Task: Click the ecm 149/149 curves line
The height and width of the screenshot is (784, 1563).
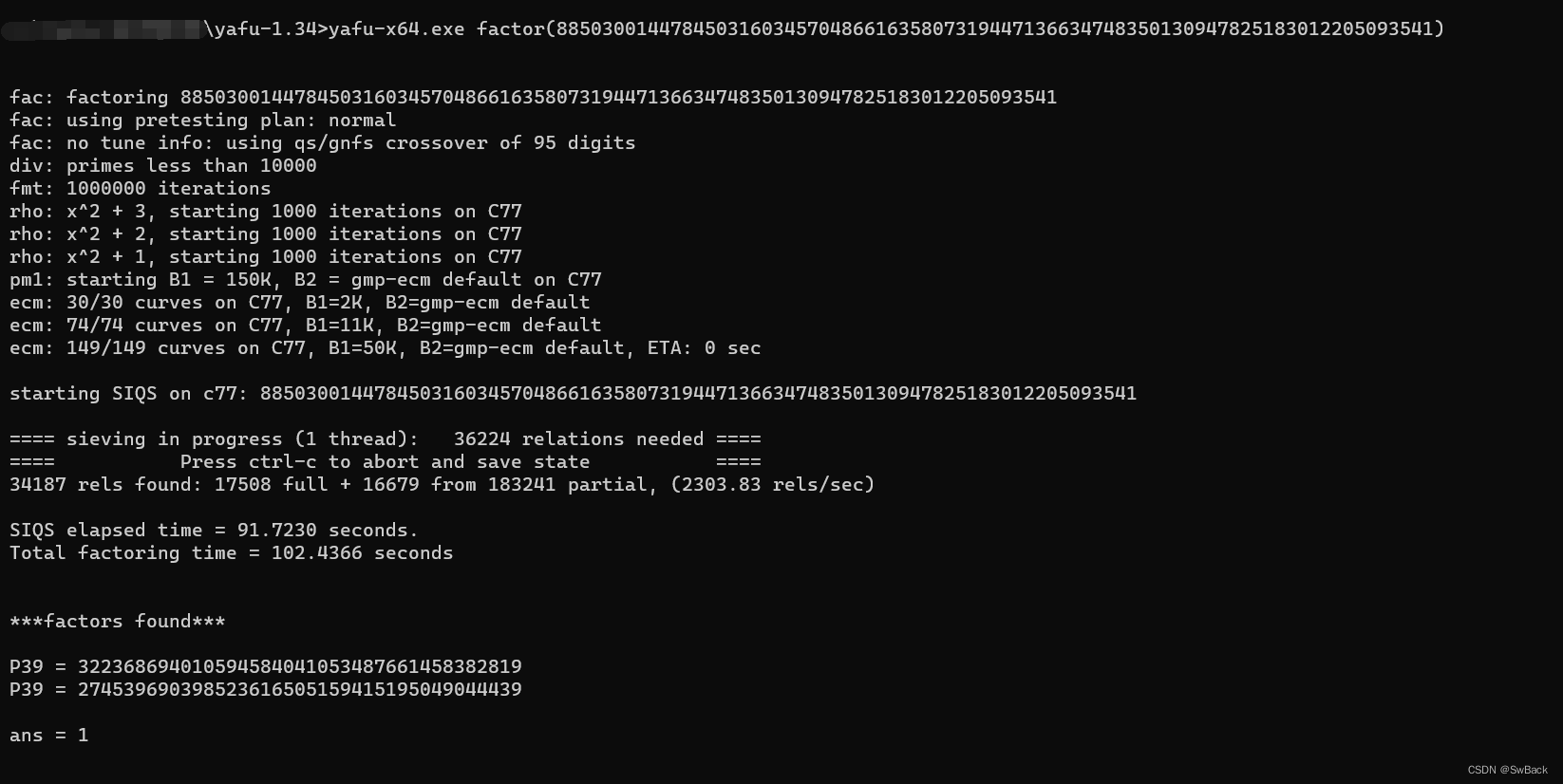Action: click(385, 348)
